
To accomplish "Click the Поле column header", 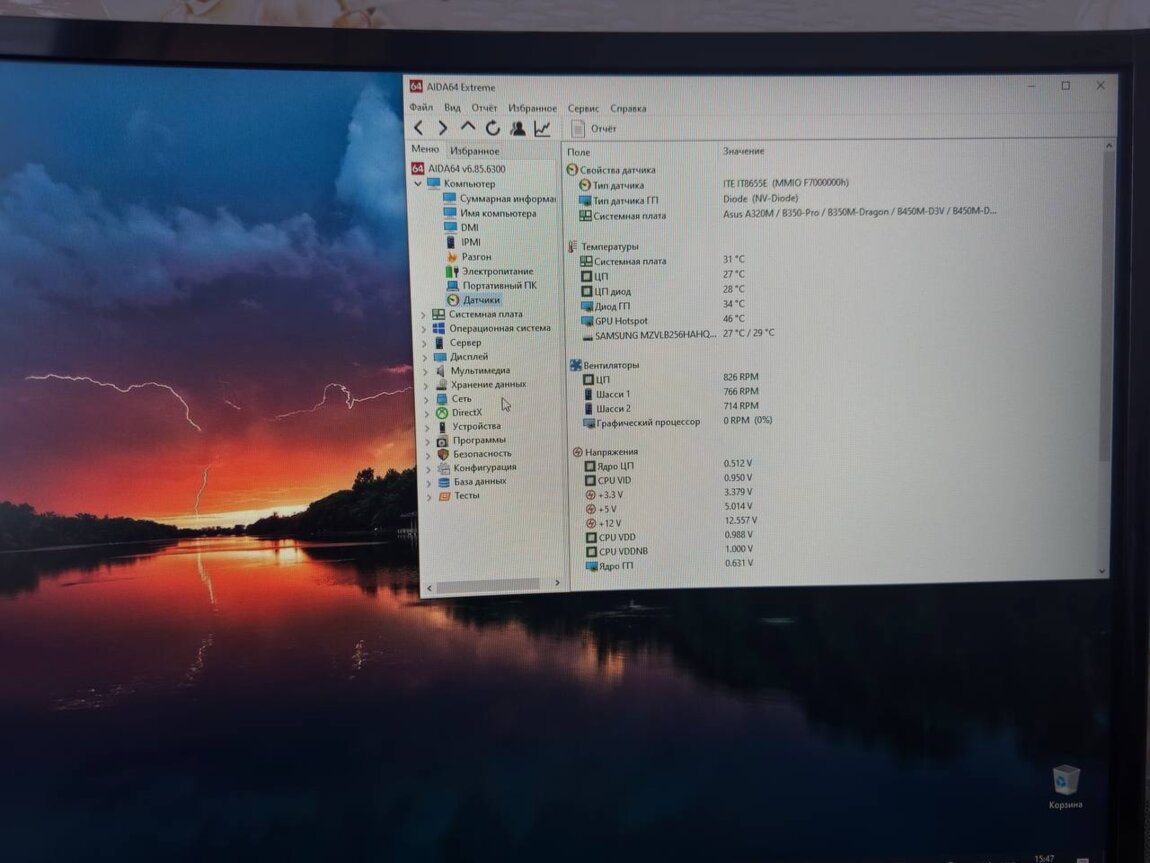I will coord(579,151).
